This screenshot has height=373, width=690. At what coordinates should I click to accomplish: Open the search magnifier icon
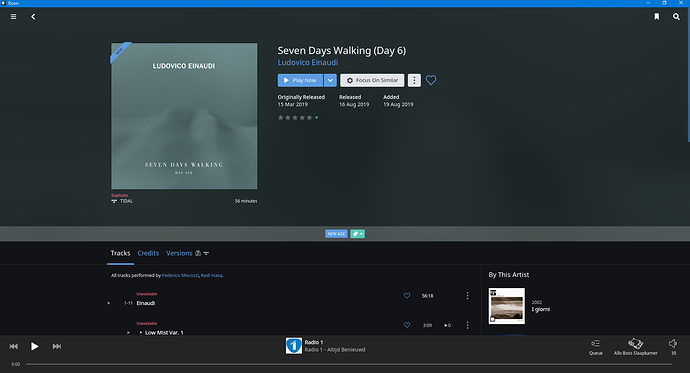pyautogui.click(x=676, y=17)
